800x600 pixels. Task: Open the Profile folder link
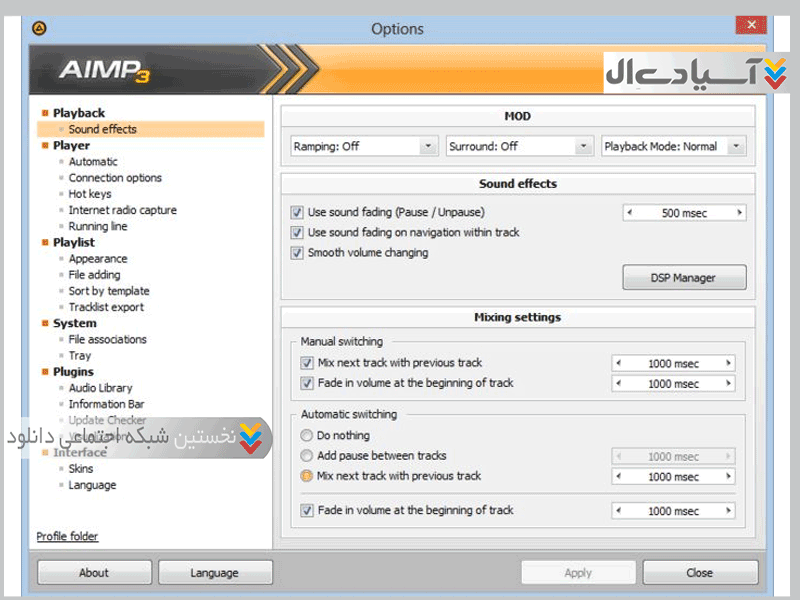67,537
